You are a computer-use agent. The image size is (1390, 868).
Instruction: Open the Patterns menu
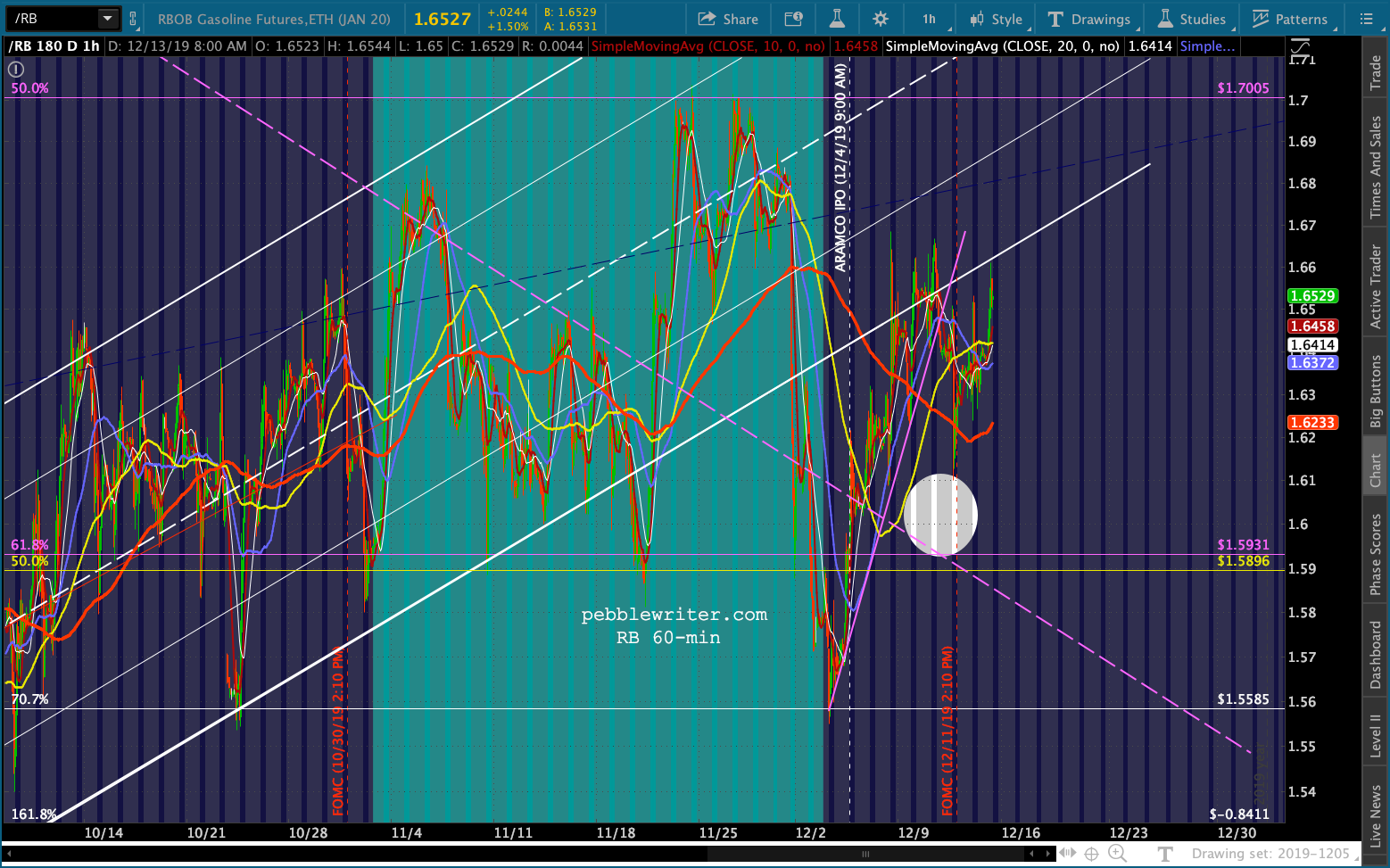pyautogui.click(x=1290, y=19)
